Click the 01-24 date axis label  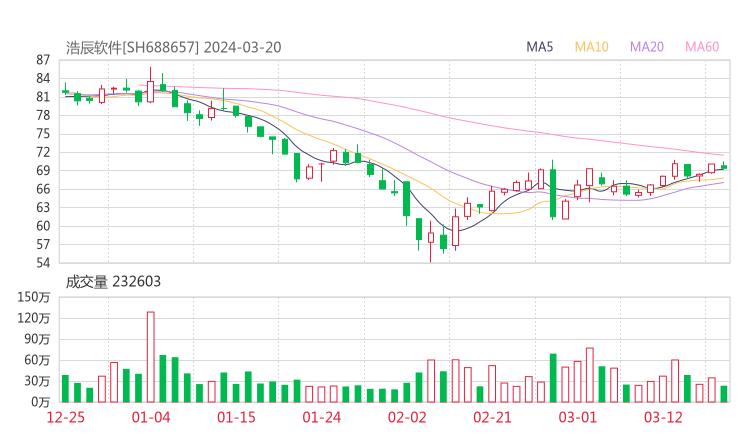[x=321, y=417]
